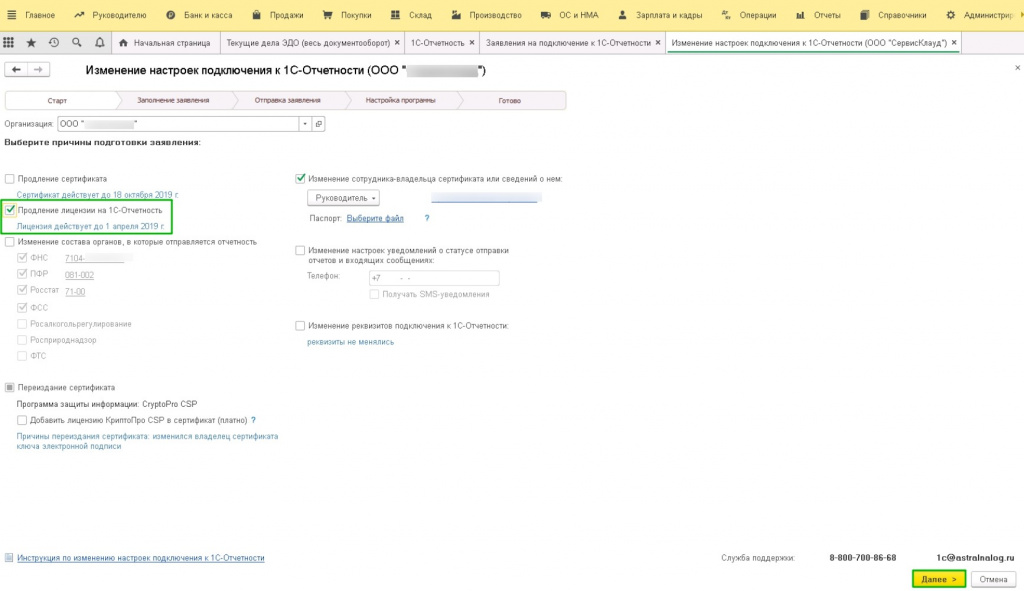This screenshot has width=1024, height=591.
Task: Open link Сертификат действует до 18 октября 2019
Action: (97, 195)
